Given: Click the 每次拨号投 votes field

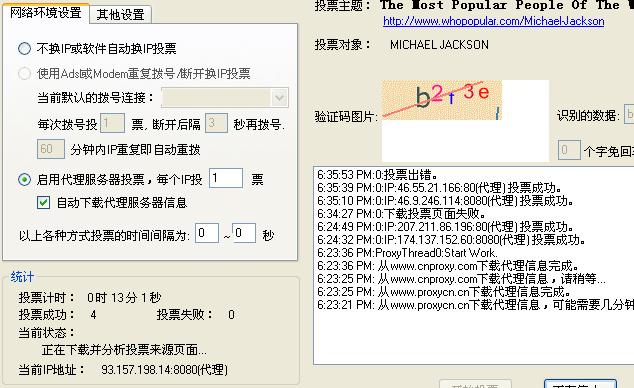Looking at the screenshot, I should tap(112, 124).
